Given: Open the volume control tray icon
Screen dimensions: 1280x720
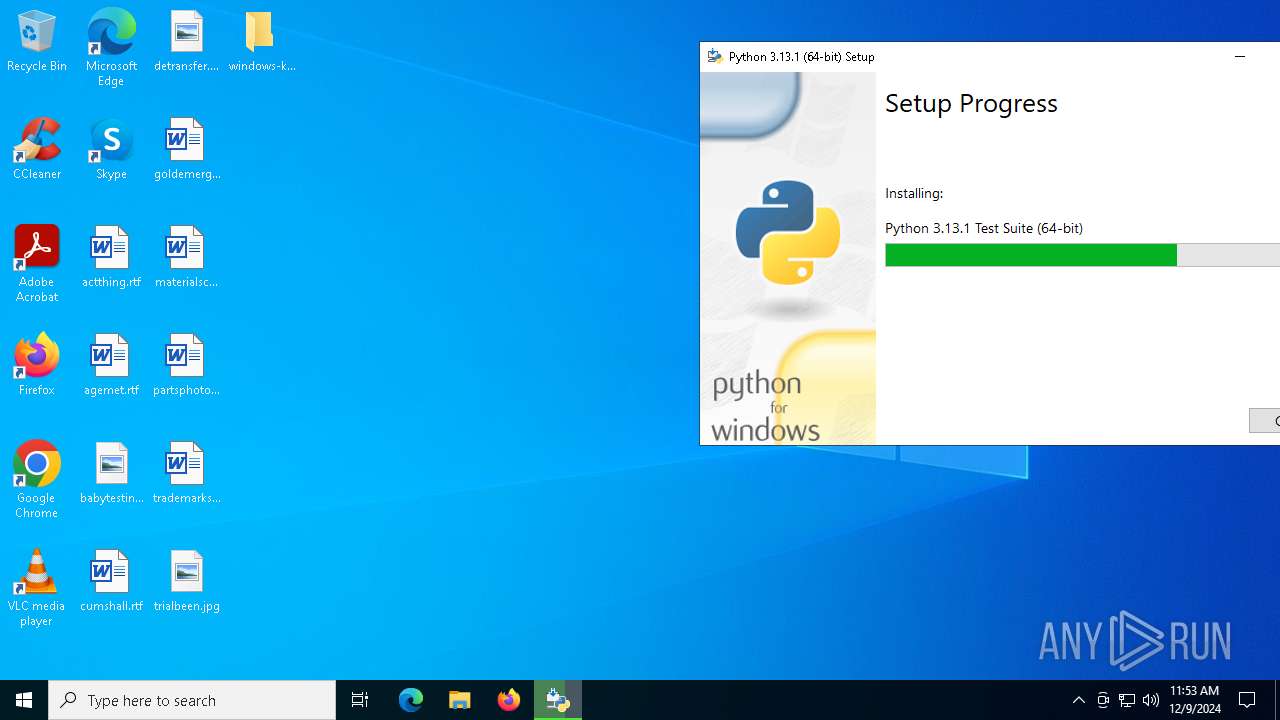Looking at the screenshot, I should 1151,700.
